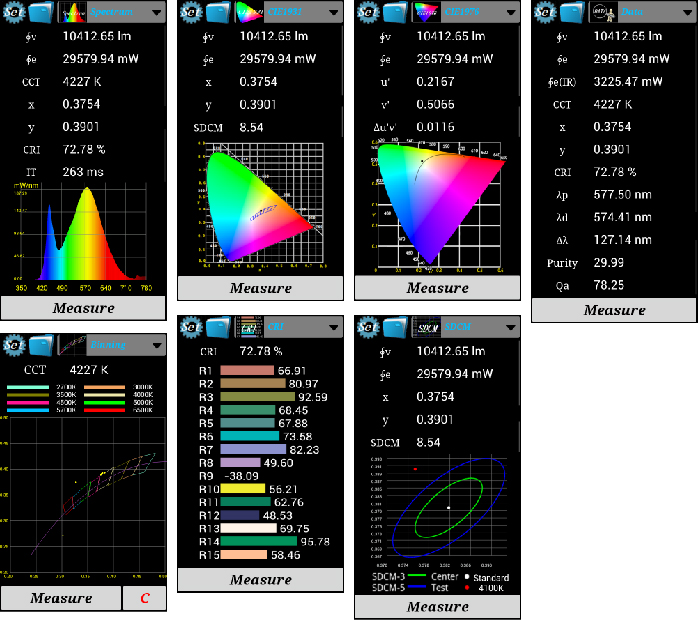This screenshot has width=699, height=620.
Task: Open folder icon in CIE1976 panel
Action: point(395,12)
